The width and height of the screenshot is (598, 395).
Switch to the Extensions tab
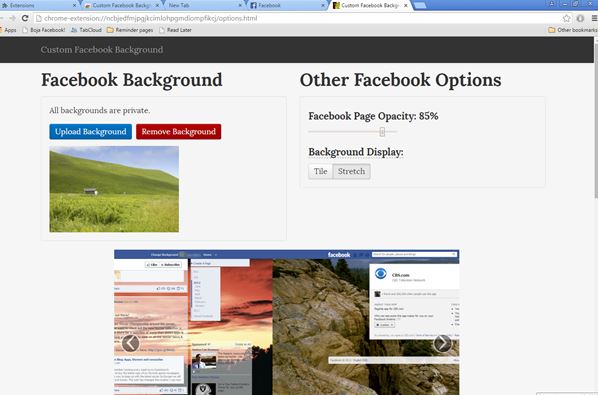coord(37,5)
